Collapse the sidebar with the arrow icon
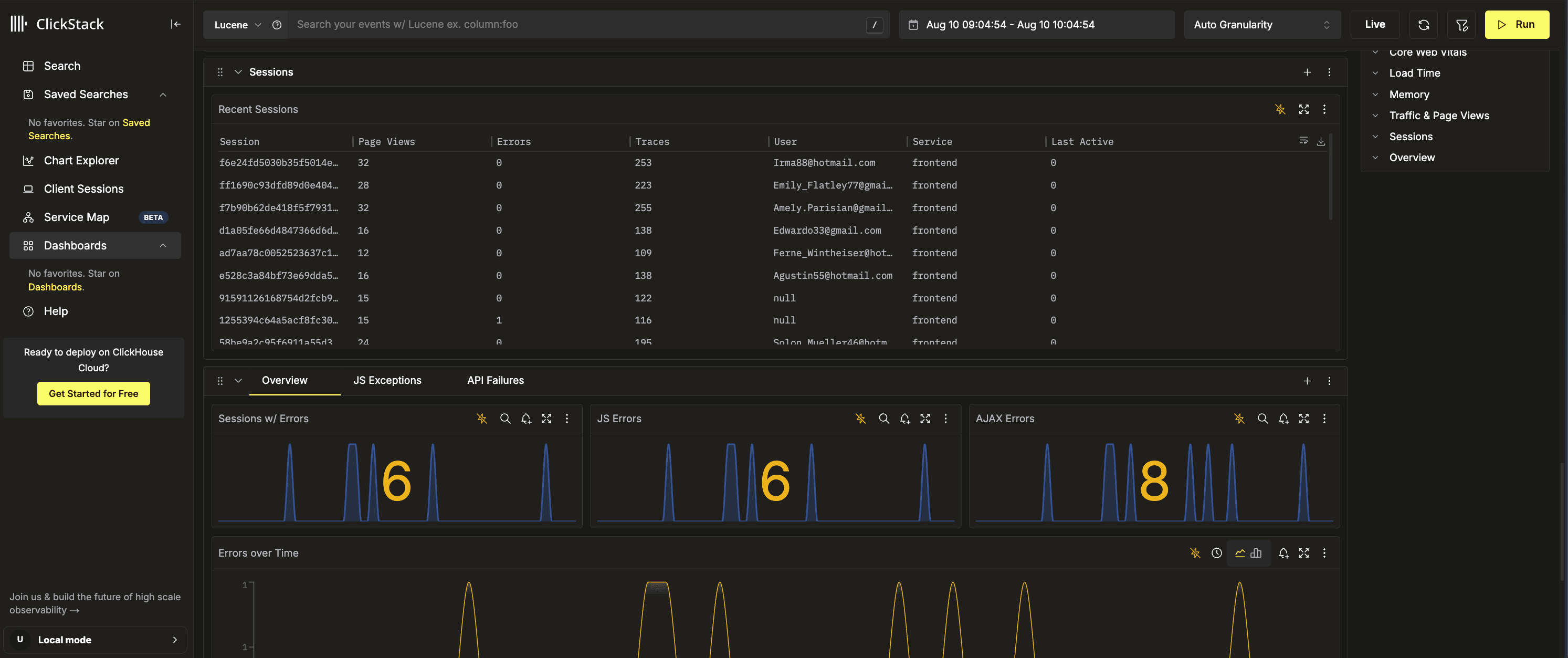The width and height of the screenshot is (1568, 658). 175,24
